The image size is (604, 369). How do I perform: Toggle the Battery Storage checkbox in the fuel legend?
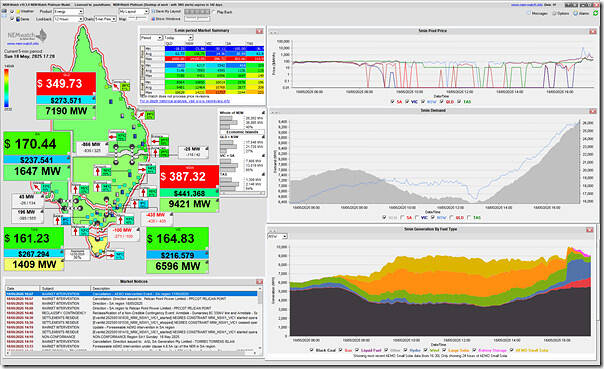point(474,350)
